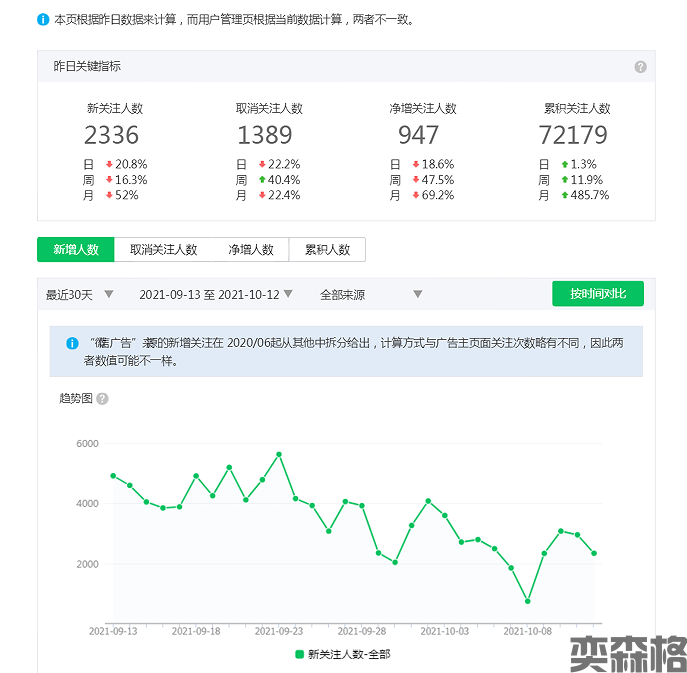
Task: Click green up arrow beside 40.4%
Action: (x=262, y=180)
